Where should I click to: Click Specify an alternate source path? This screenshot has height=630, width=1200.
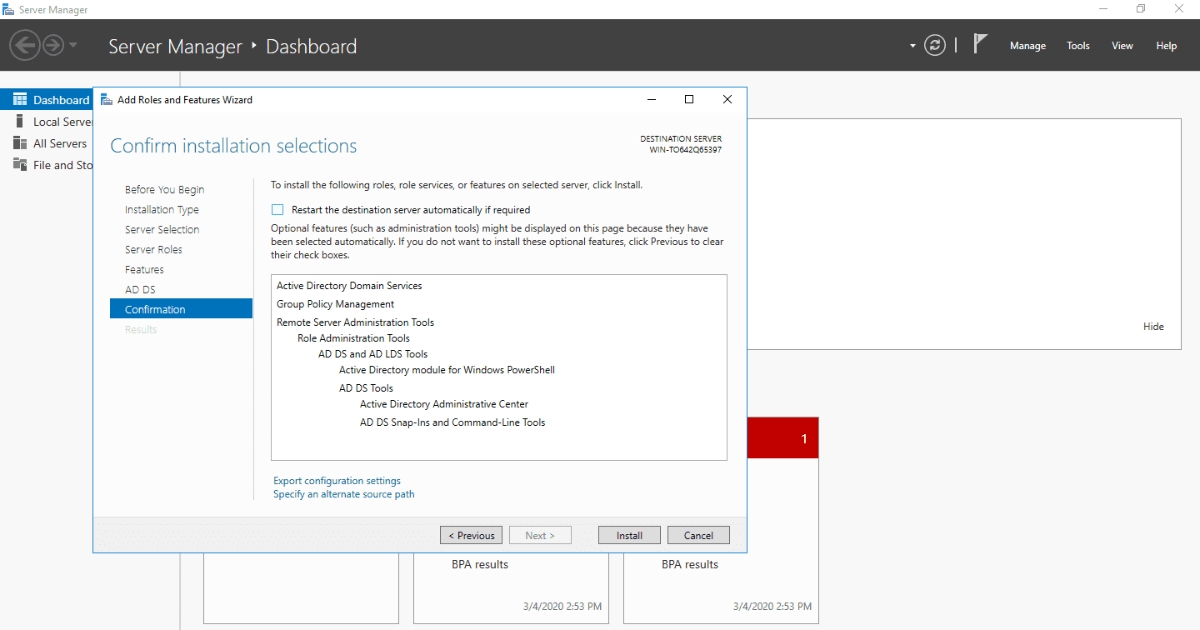tap(344, 494)
